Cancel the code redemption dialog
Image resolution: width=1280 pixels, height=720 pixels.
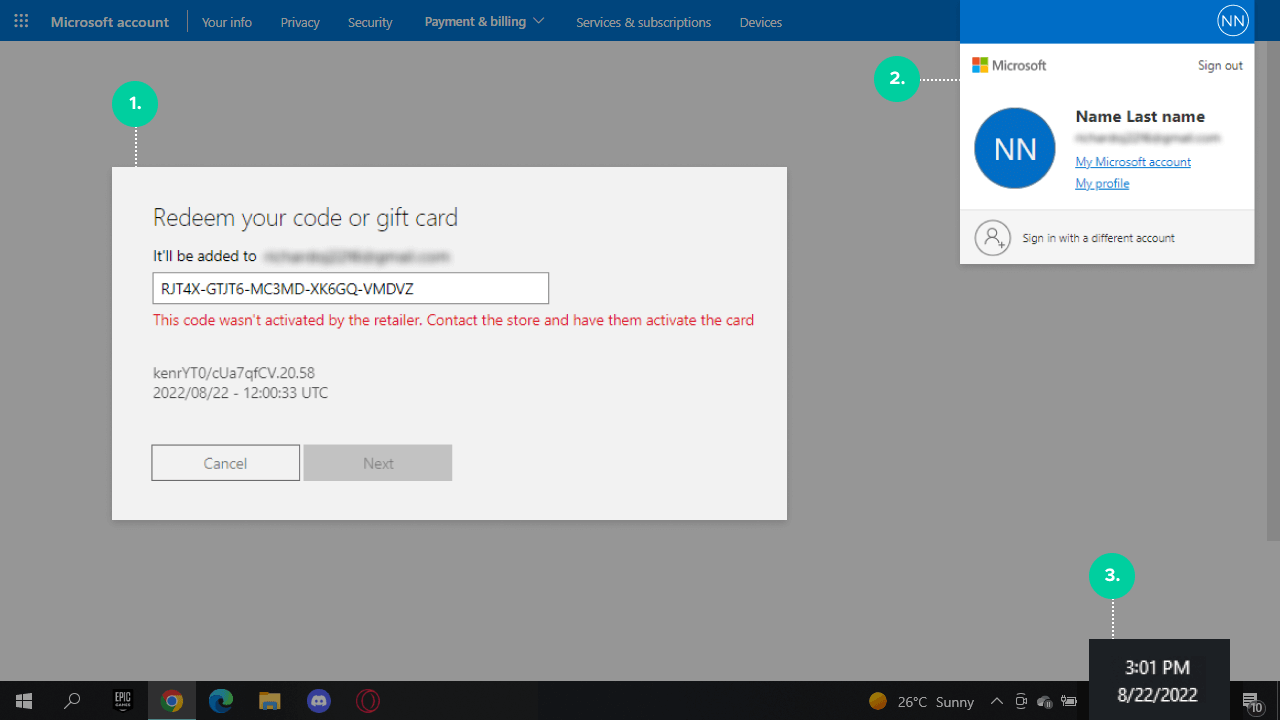pos(225,463)
